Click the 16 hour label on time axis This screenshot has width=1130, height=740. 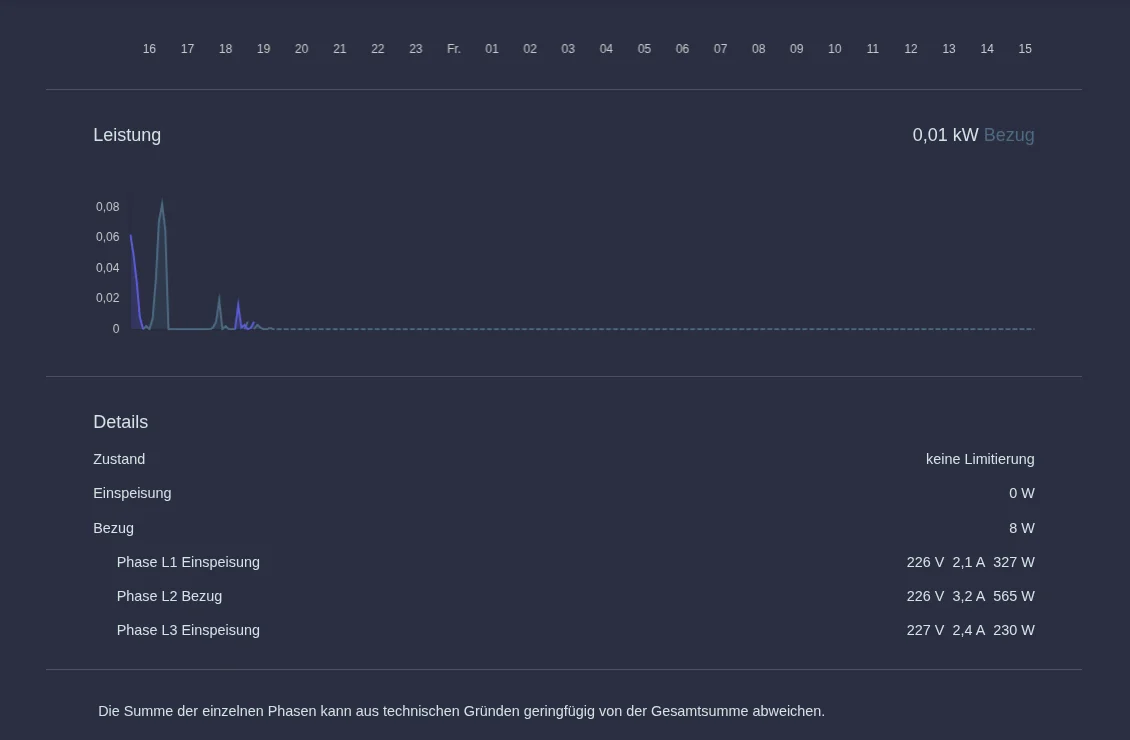click(x=149, y=49)
